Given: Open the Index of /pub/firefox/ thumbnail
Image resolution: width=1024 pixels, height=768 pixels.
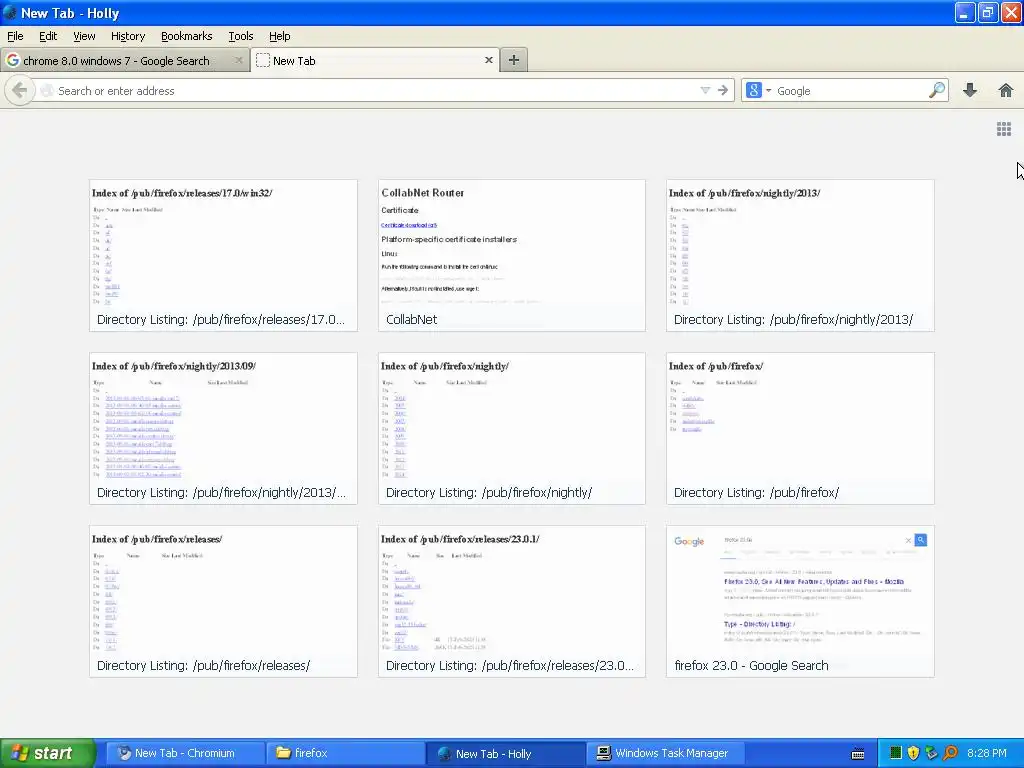Looking at the screenshot, I should coord(800,428).
